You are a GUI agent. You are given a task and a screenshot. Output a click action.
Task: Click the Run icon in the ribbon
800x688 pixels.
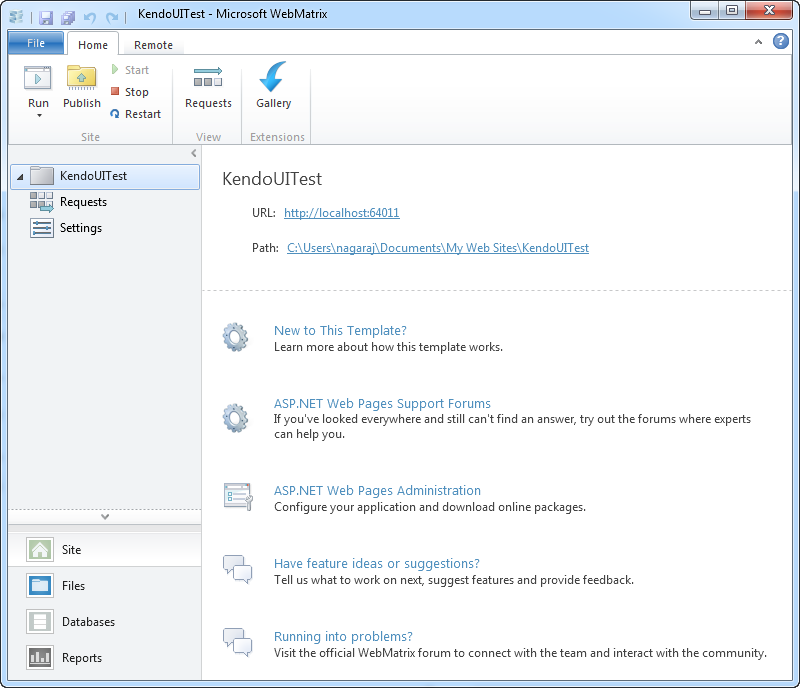click(x=38, y=78)
